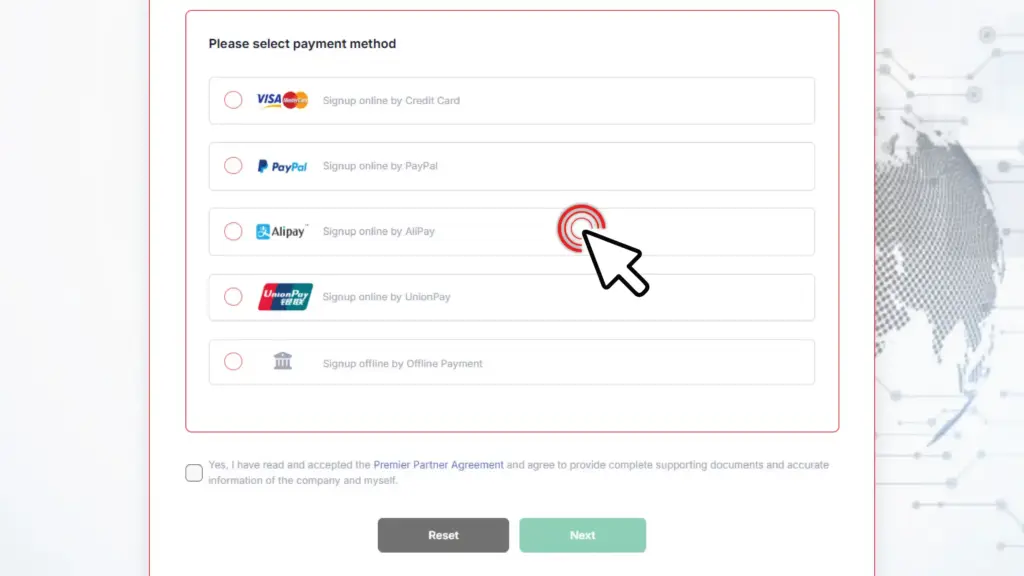Viewport: 1024px width, 576px height.
Task: Select the Offline Payment radio button
Action: [x=233, y=362]
